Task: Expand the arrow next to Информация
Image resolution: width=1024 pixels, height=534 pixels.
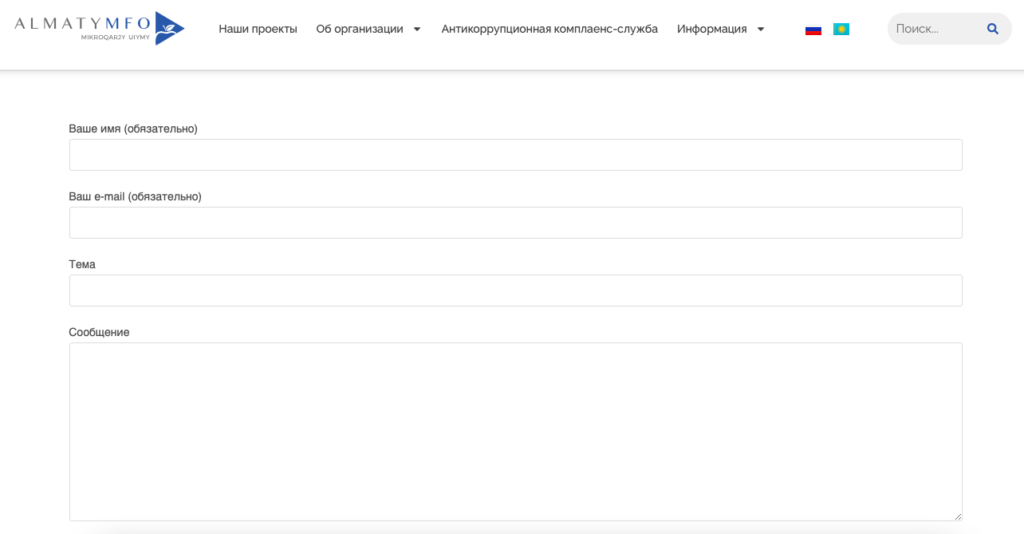Action: 761,29
